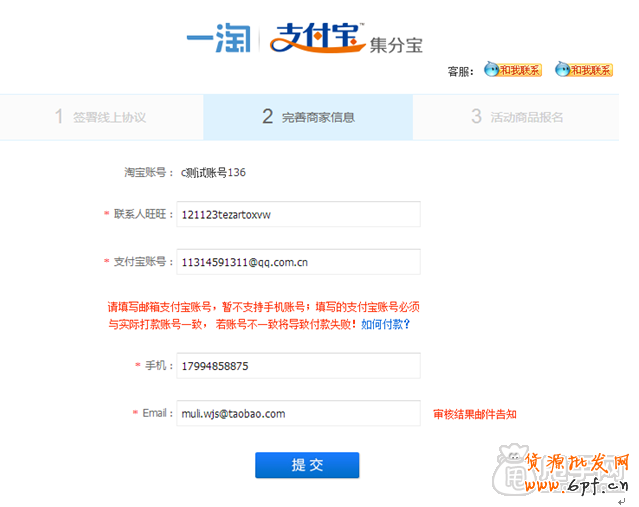Select step 2 完善商家信息 tab

tap(308, 117)
